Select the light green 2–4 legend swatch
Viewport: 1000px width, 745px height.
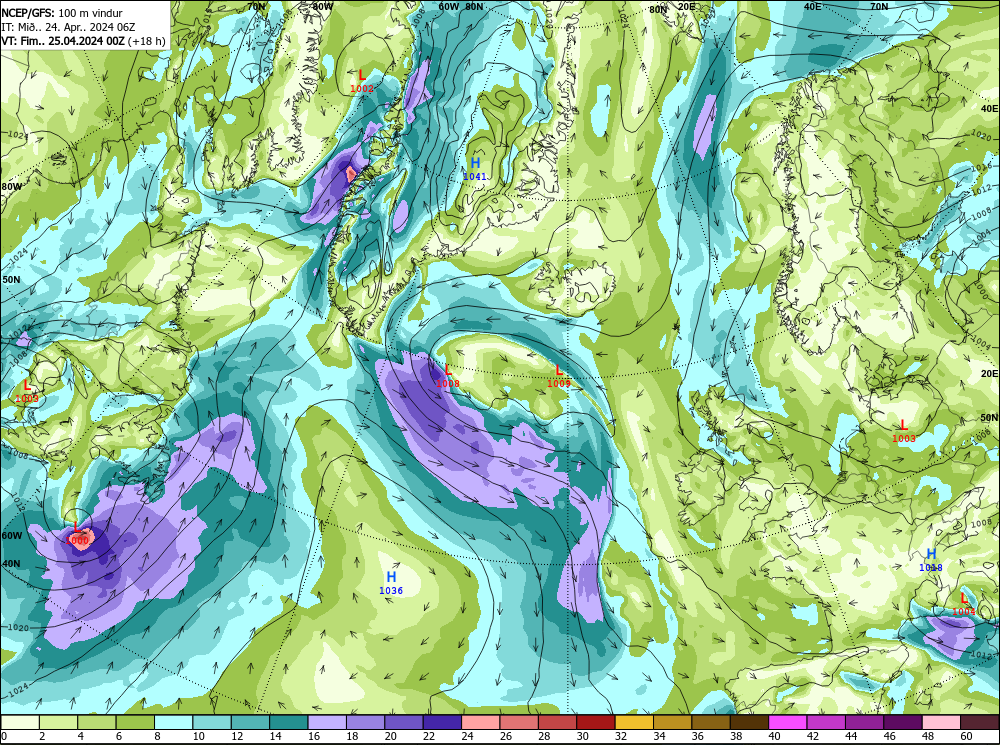point(59,722)
